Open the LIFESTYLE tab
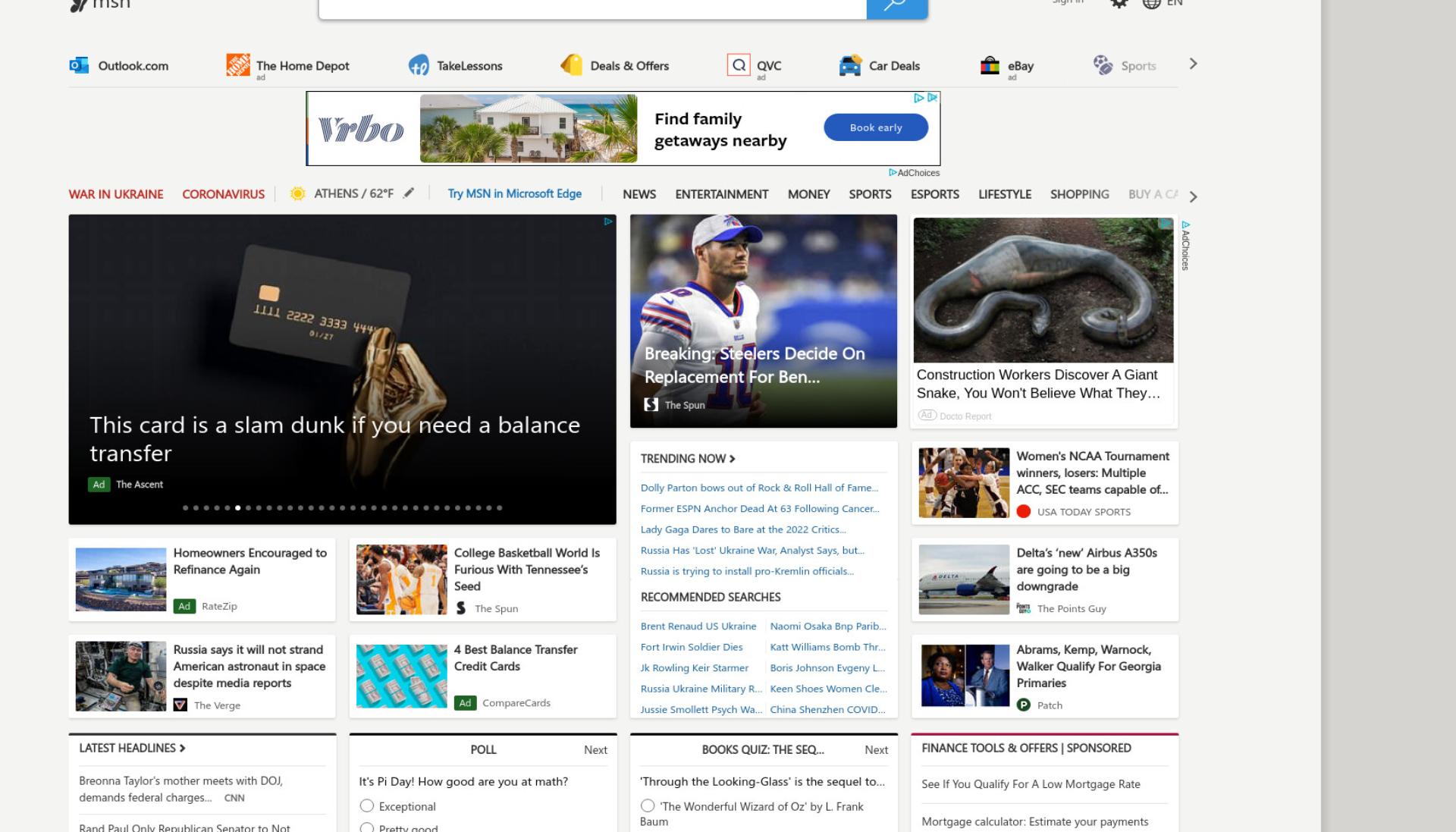Viewport: 1456px width, 832px height. (x=1004, y=194)
